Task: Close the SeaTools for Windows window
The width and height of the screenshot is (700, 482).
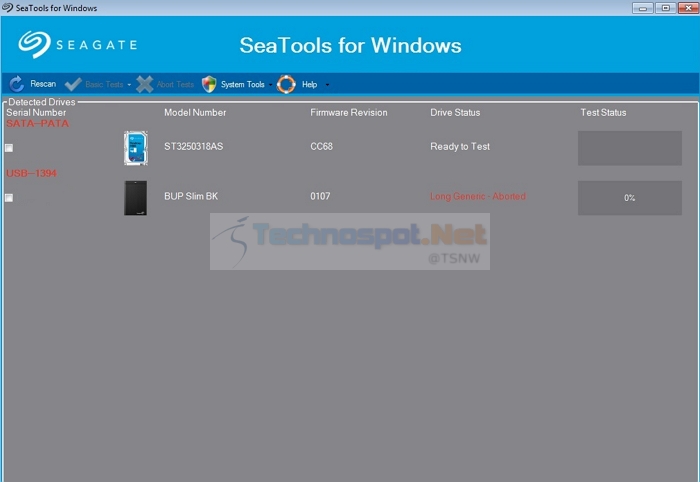Action: 688,8
